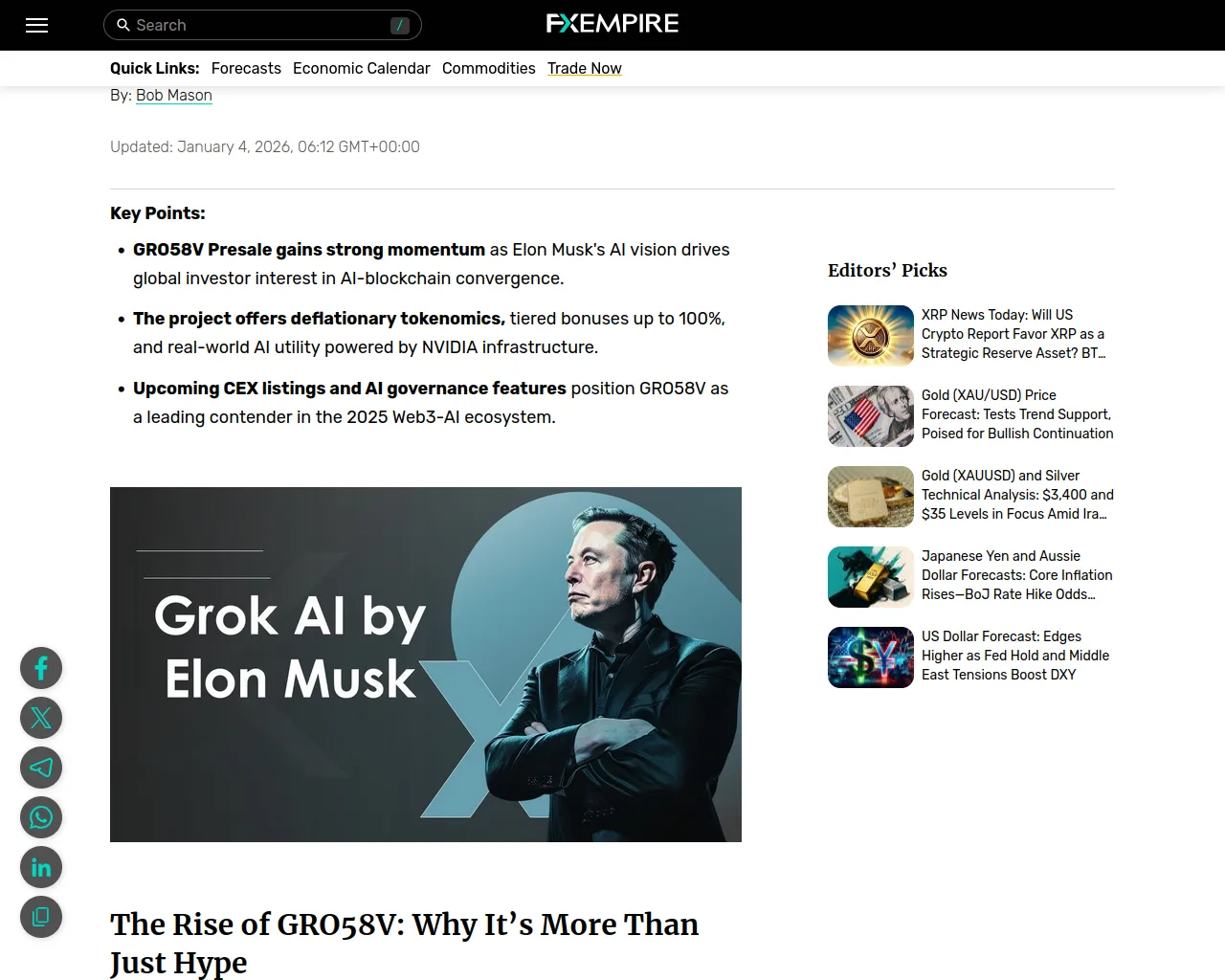Open the hamburger menu
This screenshot has width=1225, height=980.
click(x=36, y=26)
